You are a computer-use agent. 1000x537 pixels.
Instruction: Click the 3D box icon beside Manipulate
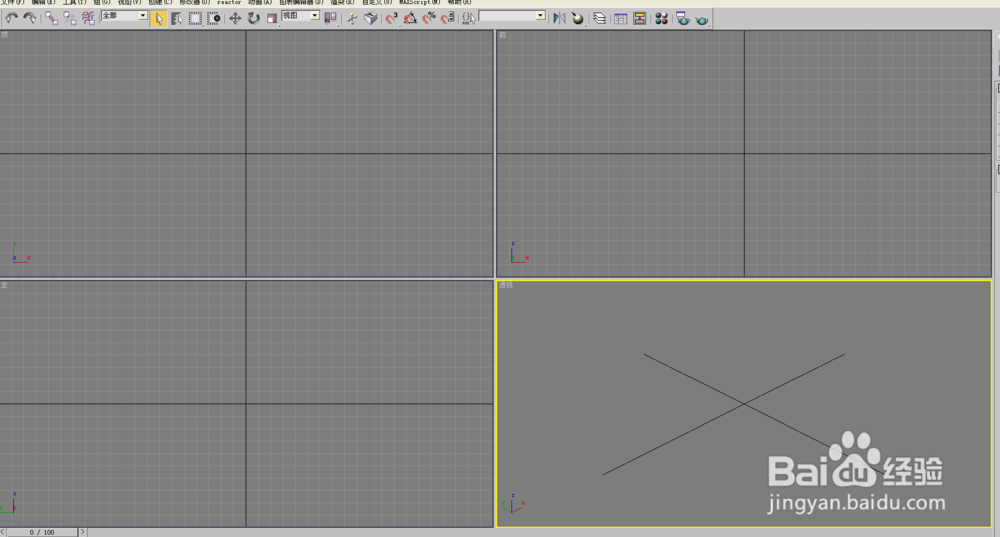click(x=371, y=18)
